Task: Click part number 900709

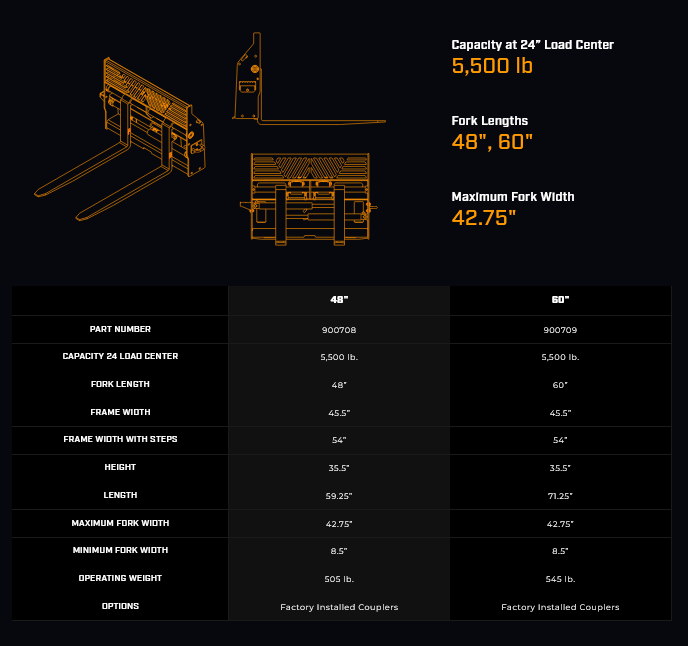Action: pos(560,329)
